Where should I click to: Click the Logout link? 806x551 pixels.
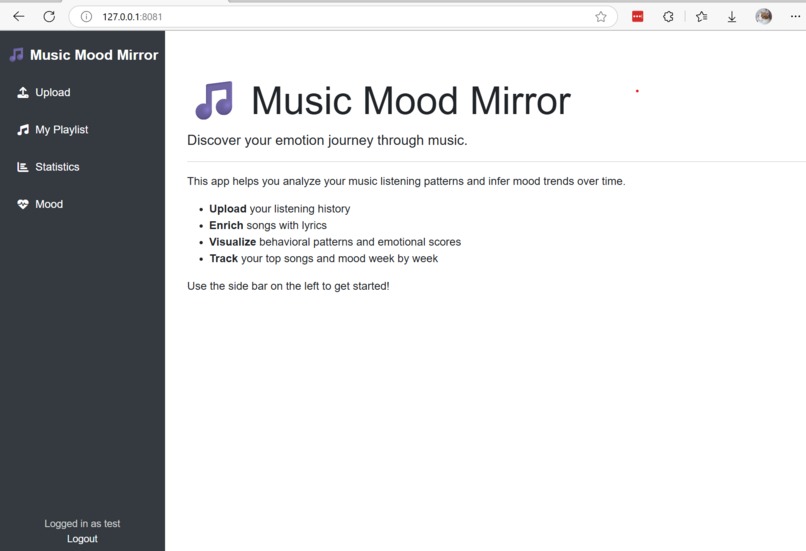coord(82,539)
